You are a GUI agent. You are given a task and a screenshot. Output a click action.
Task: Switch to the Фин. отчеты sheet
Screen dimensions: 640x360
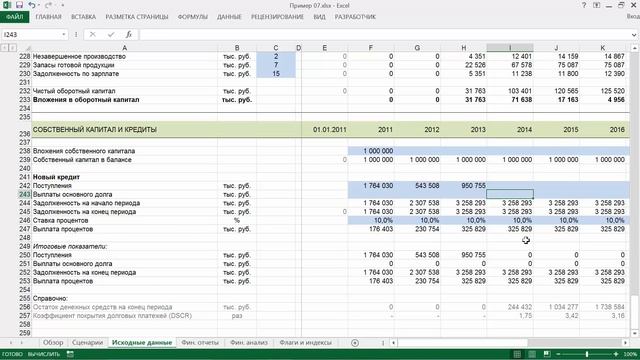click(x=200, y=342)
